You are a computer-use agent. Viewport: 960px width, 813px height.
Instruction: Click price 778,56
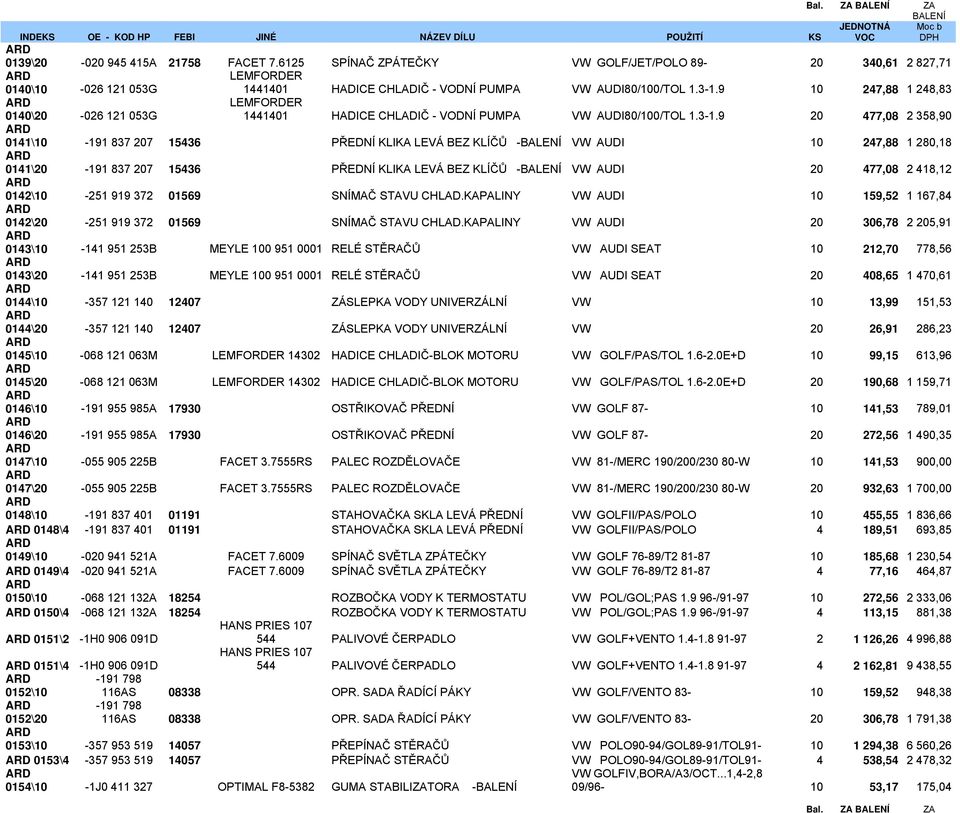click(x=934, y=249)
